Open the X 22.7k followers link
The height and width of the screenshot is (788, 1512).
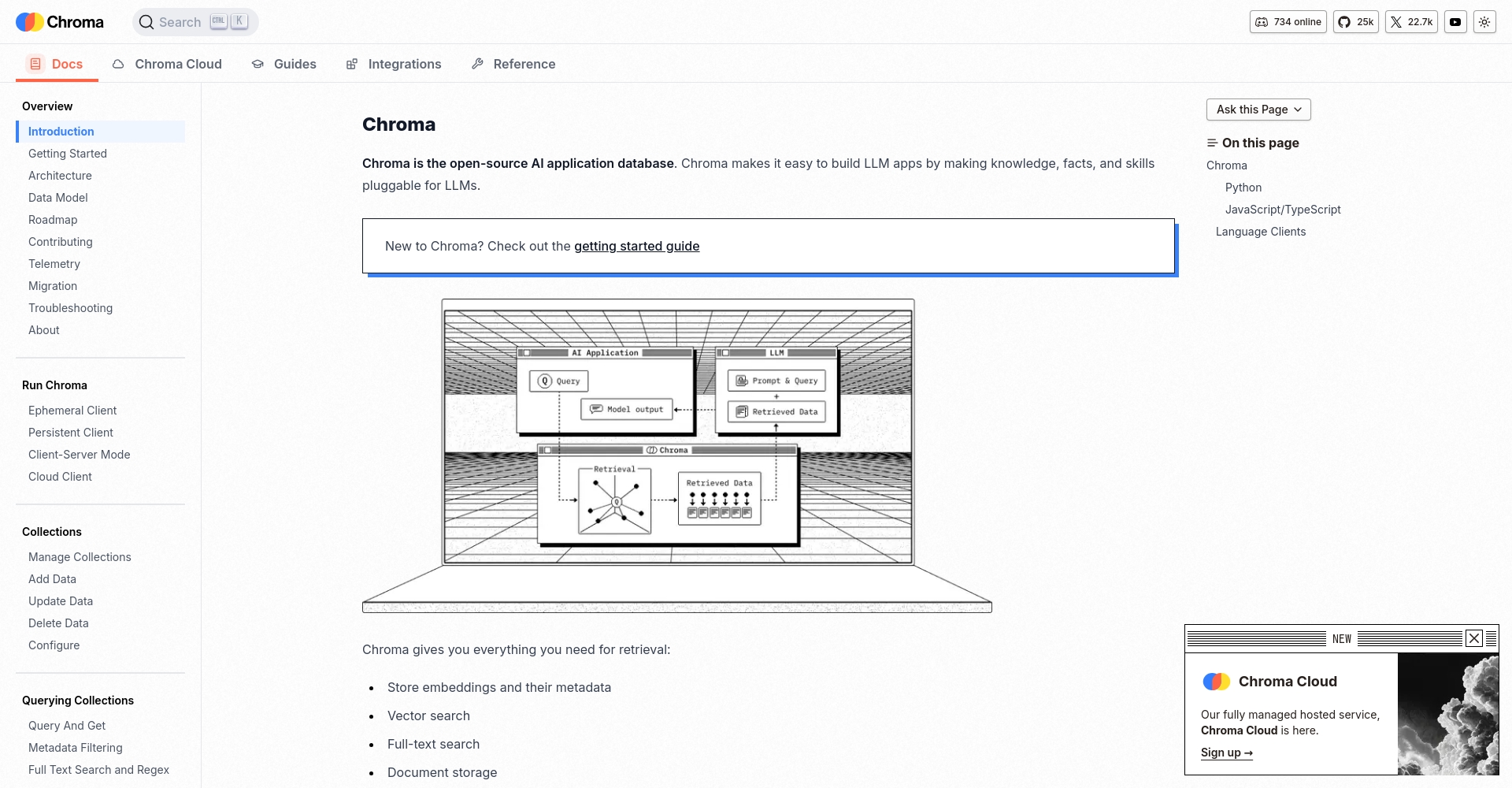pos(1411,22)
